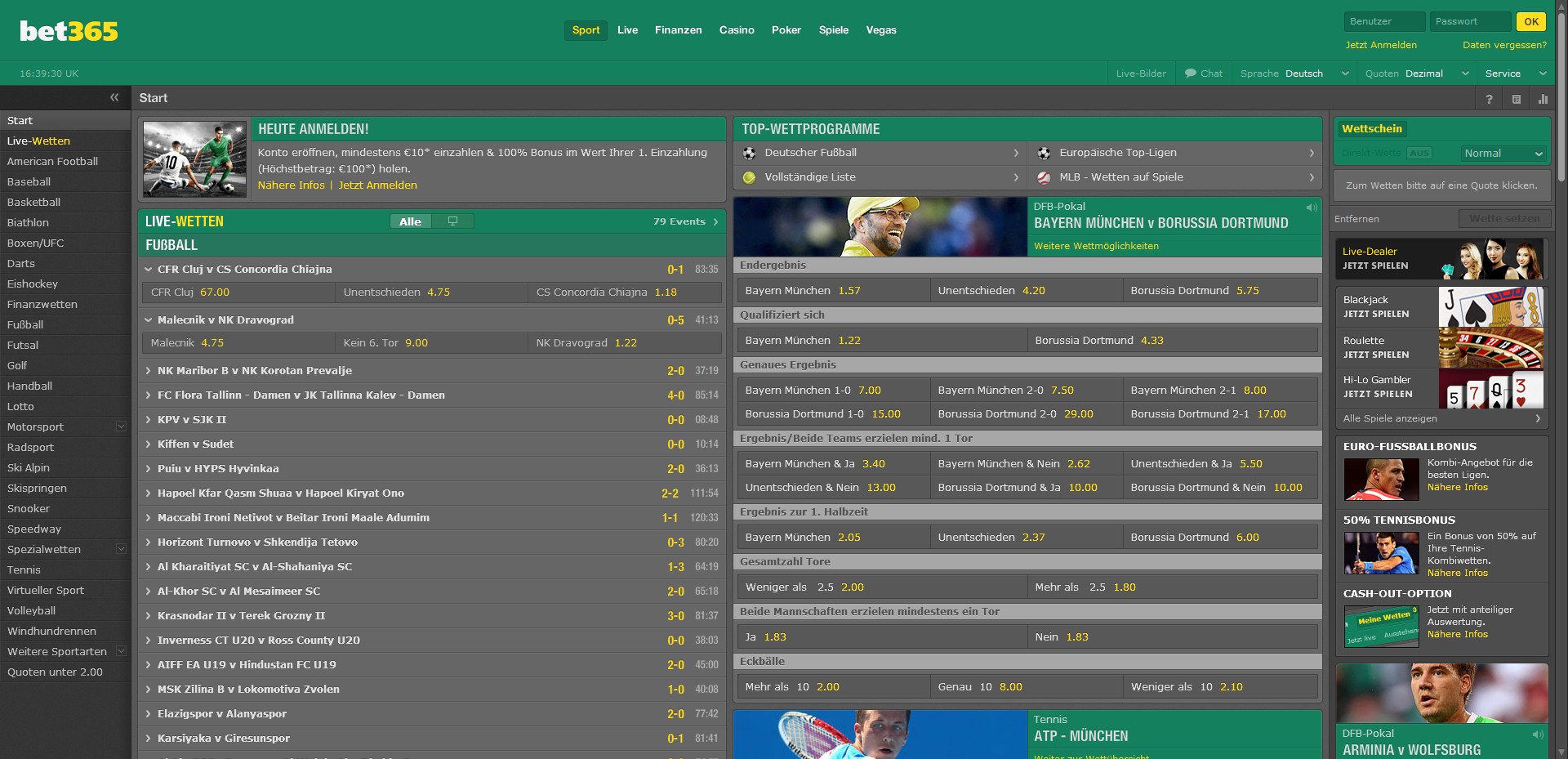Open the Sprache Deutsch dropdown
This screenshot has width=1568, height=759.
(x=1294, y=74)
